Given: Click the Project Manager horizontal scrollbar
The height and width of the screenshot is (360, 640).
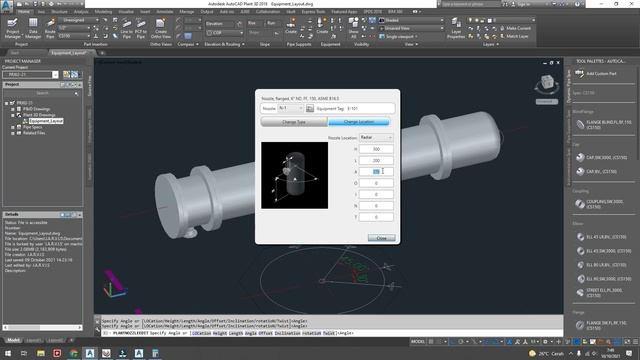Looking at the screenshot, I should click(x=42, y=327).
